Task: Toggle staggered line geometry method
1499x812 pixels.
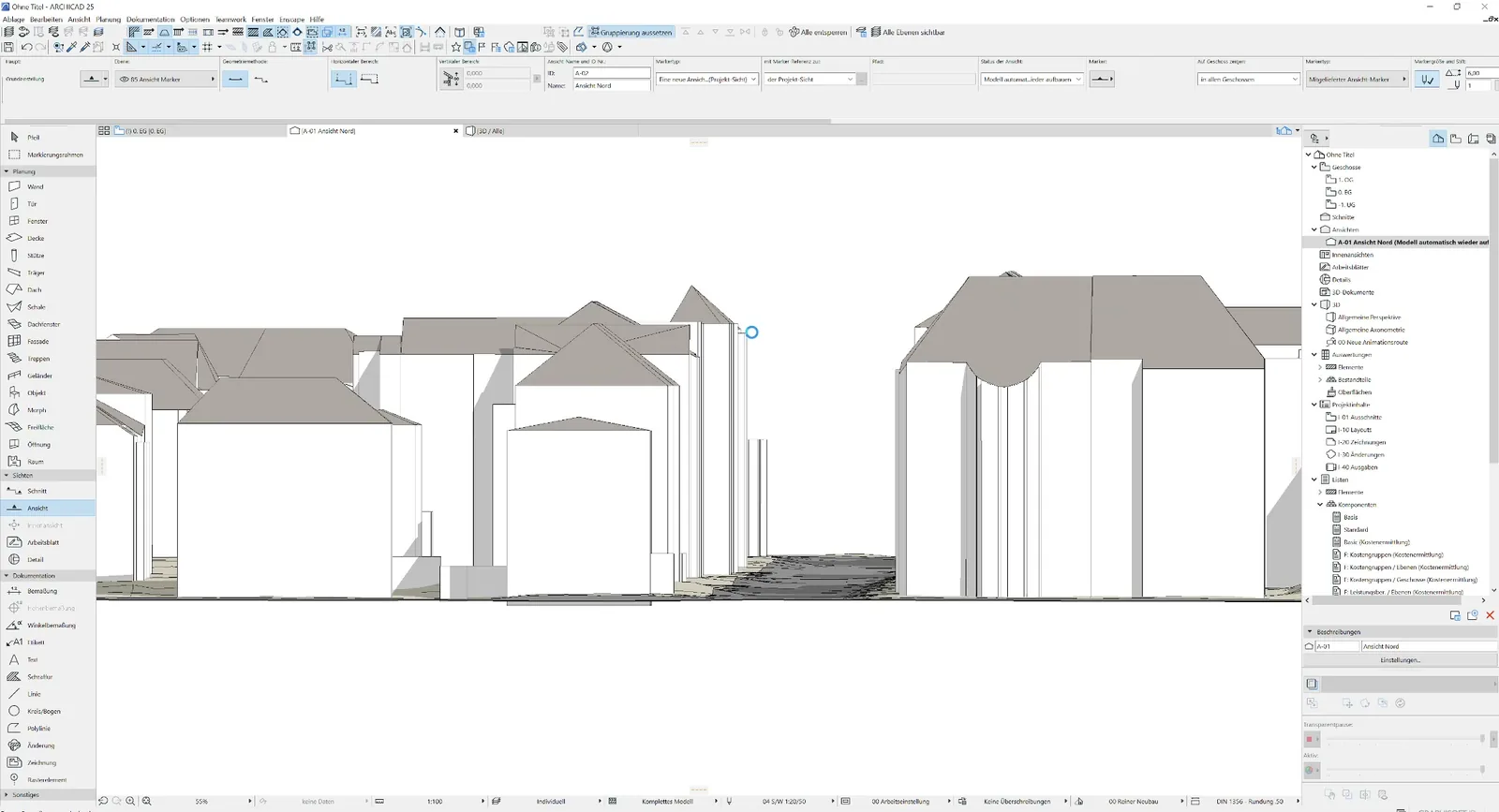Action: [261, 79]
